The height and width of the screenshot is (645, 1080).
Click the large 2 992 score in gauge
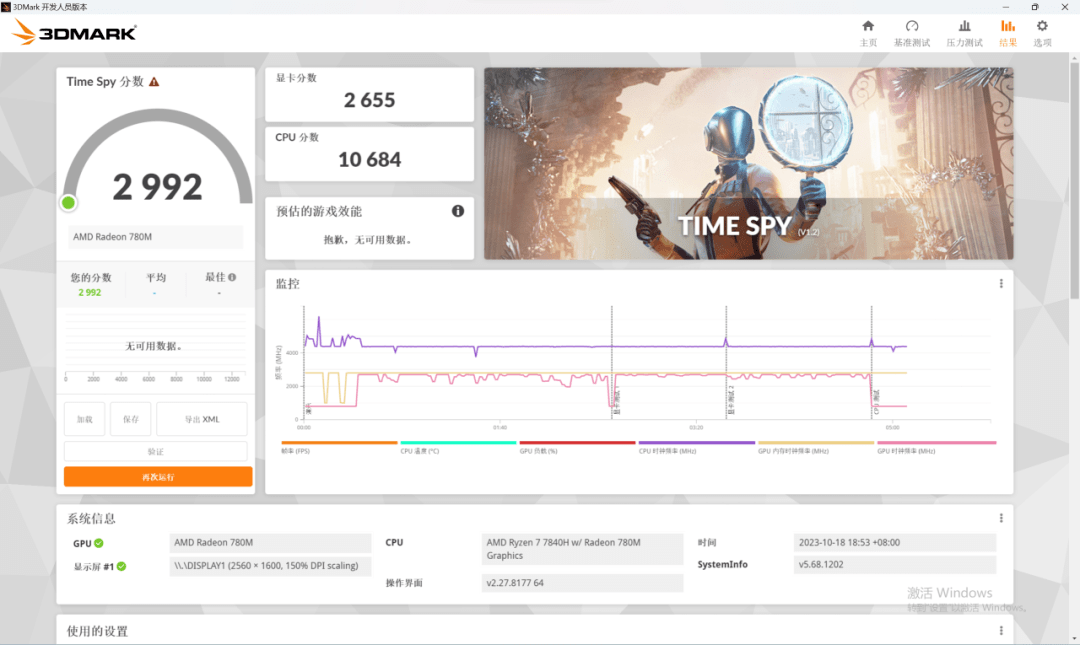coord(158,187)
